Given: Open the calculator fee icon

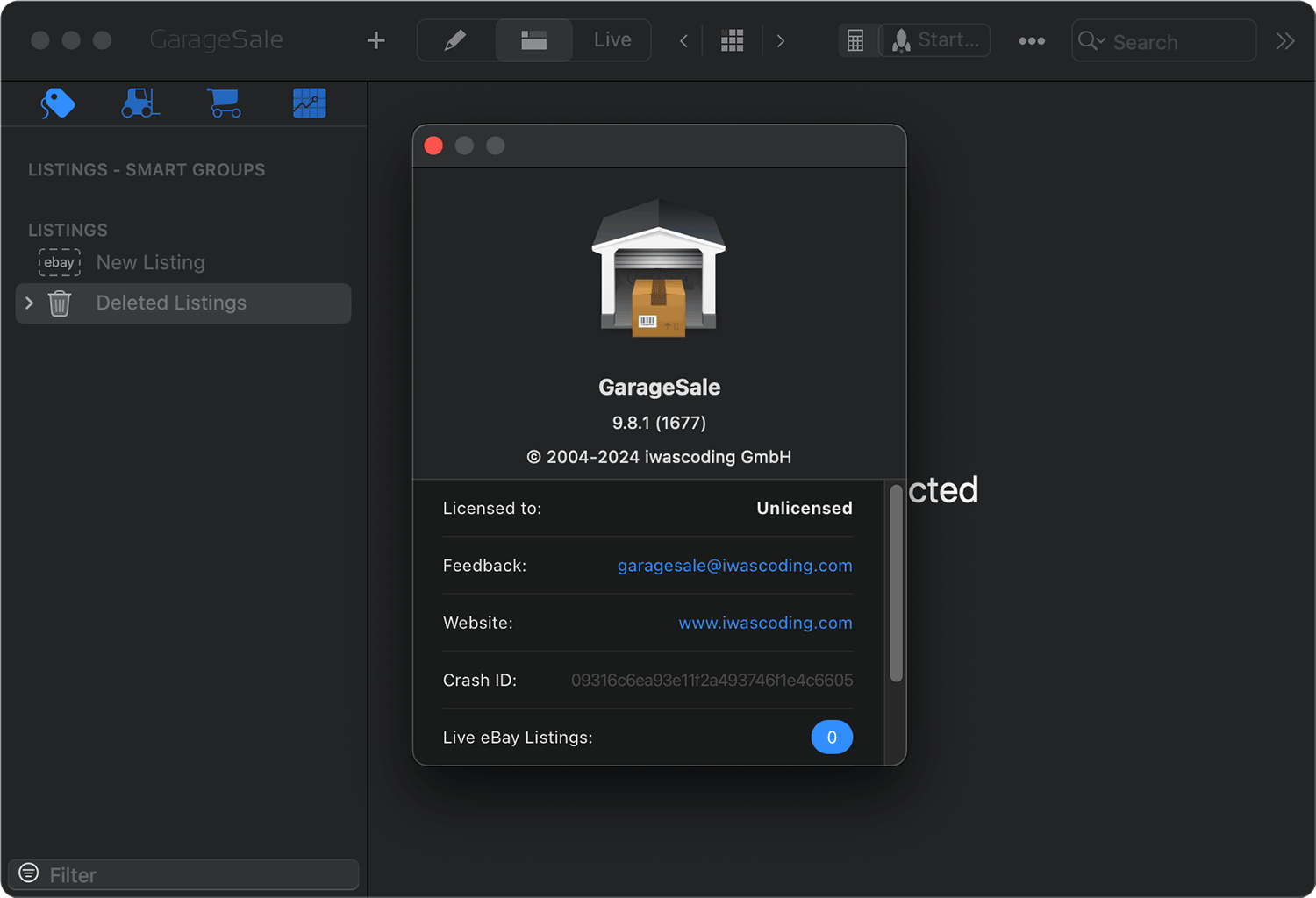Looking at the screenshot, I should (855, 40).
